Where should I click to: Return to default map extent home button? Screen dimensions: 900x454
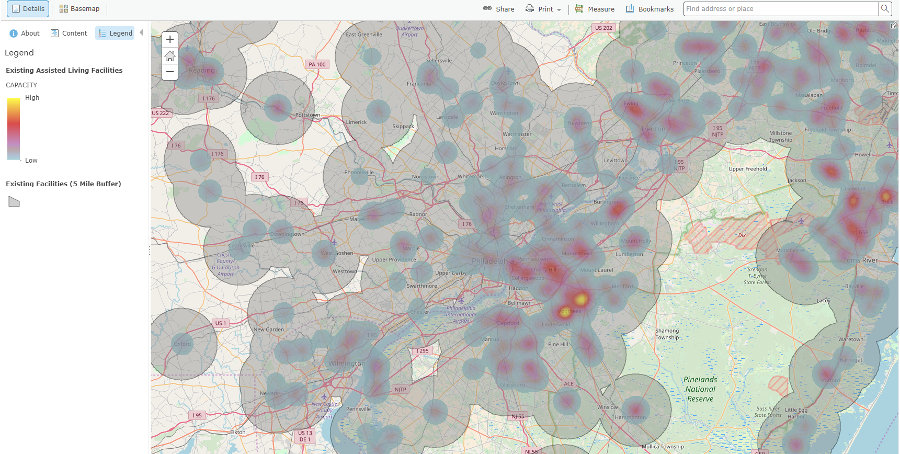pos(170,56)
